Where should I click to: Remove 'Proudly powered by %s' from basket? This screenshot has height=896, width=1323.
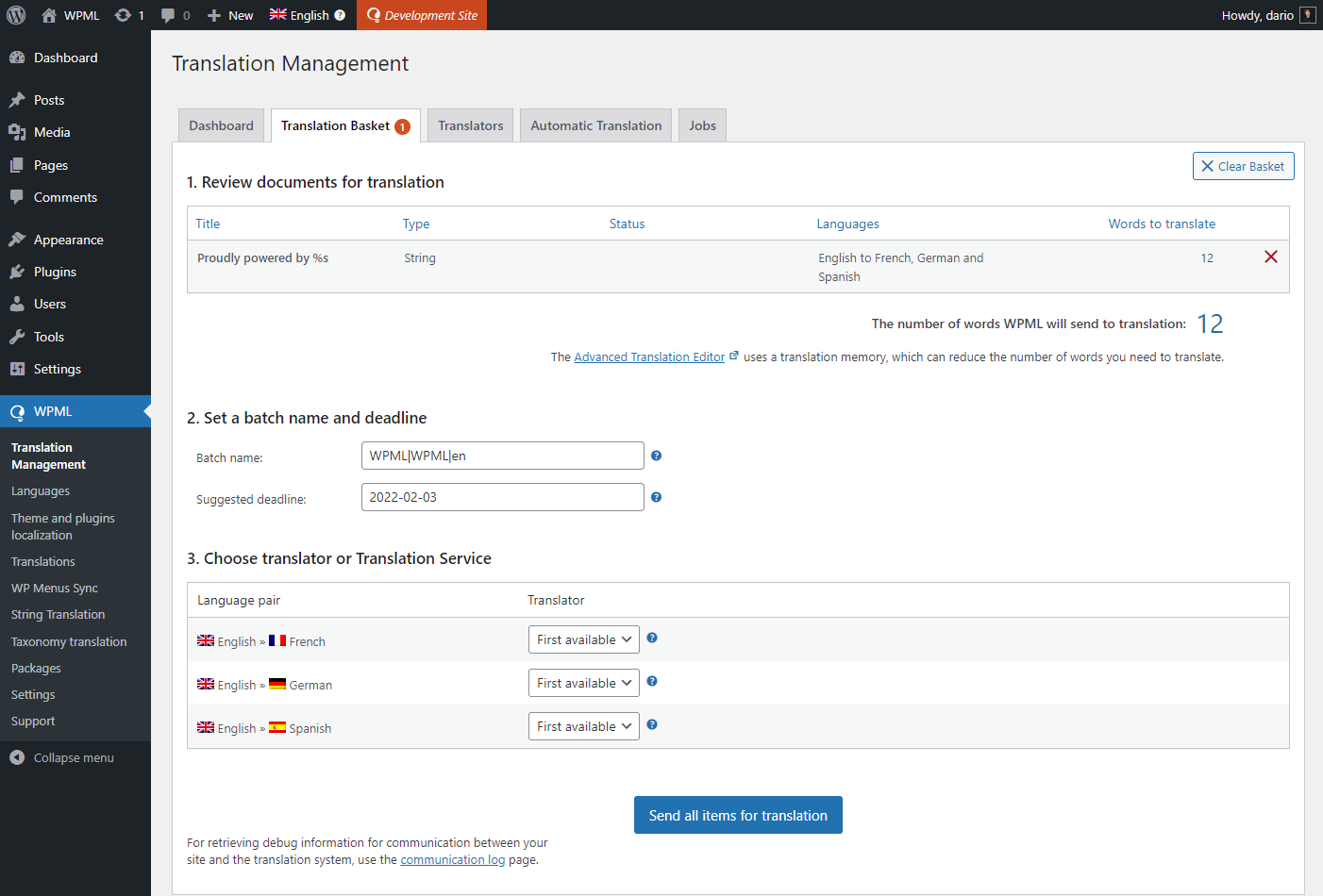pyautogui.click(x=1271, y=257)
